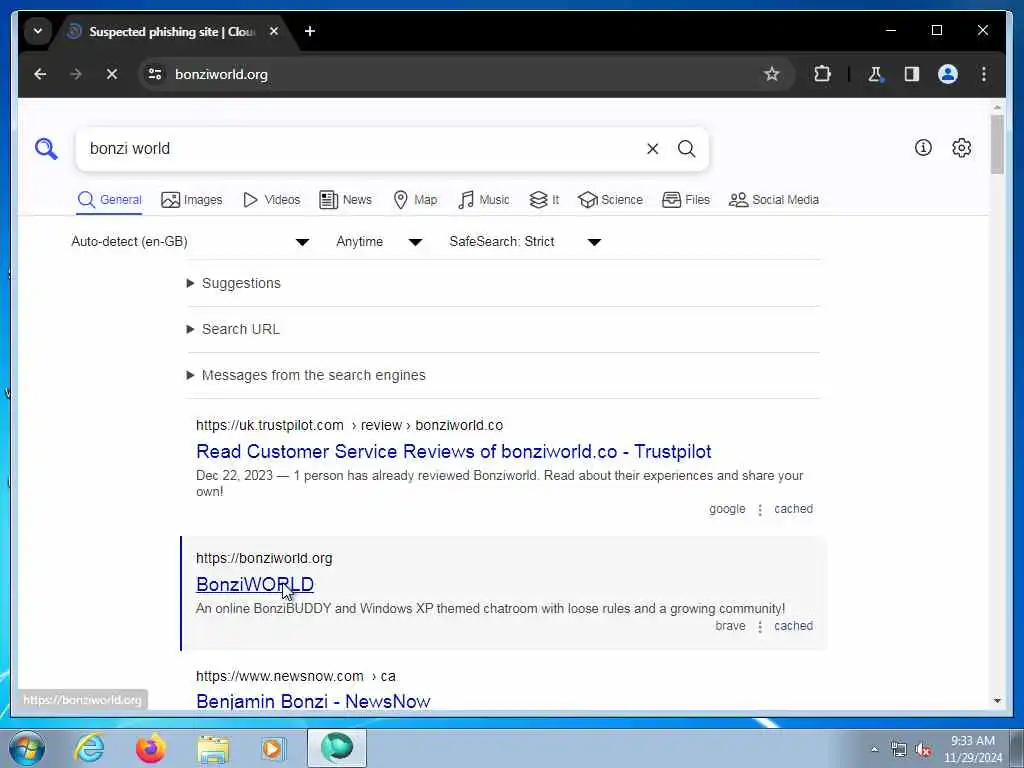Click the muted volume tray icon

click(x=923, y=750)
